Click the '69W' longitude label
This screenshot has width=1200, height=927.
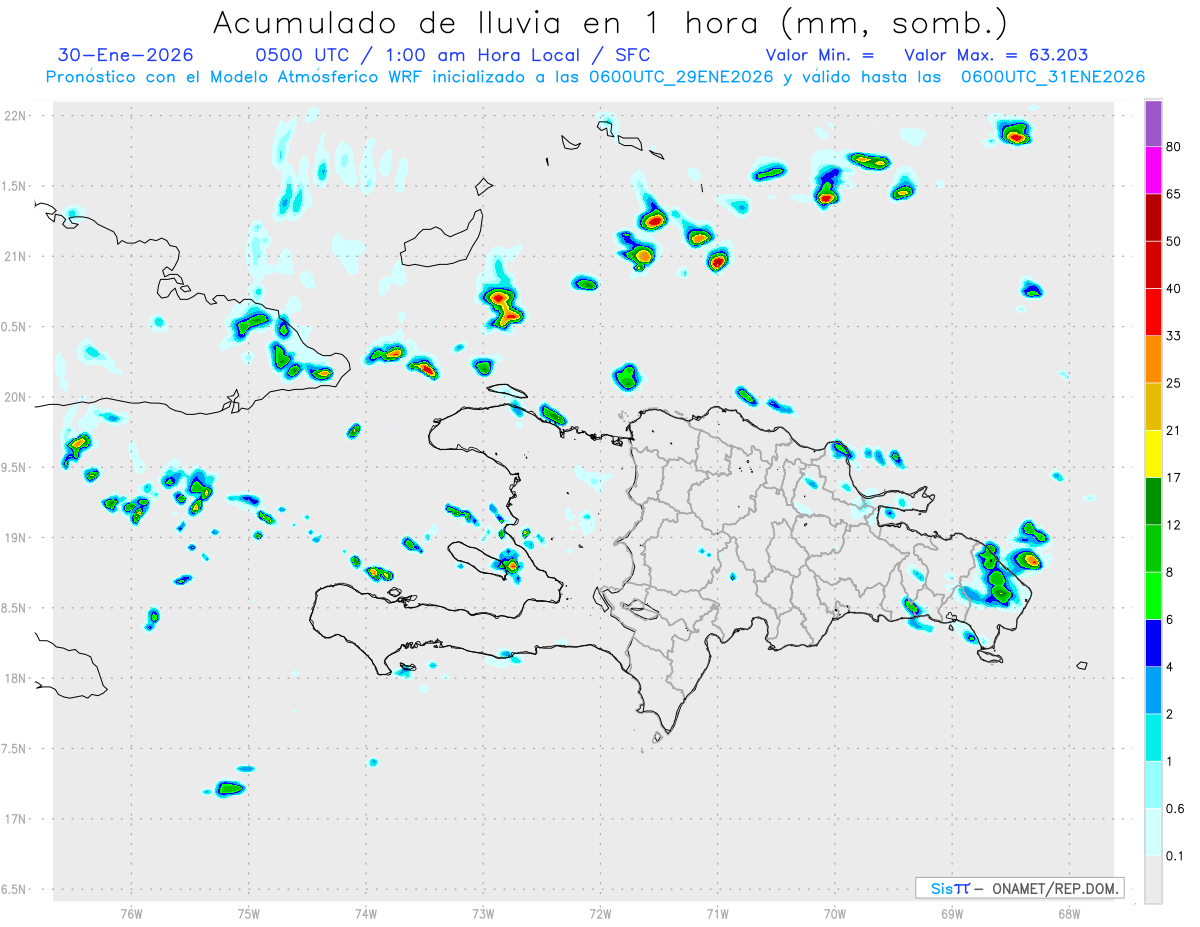(952, 914)
